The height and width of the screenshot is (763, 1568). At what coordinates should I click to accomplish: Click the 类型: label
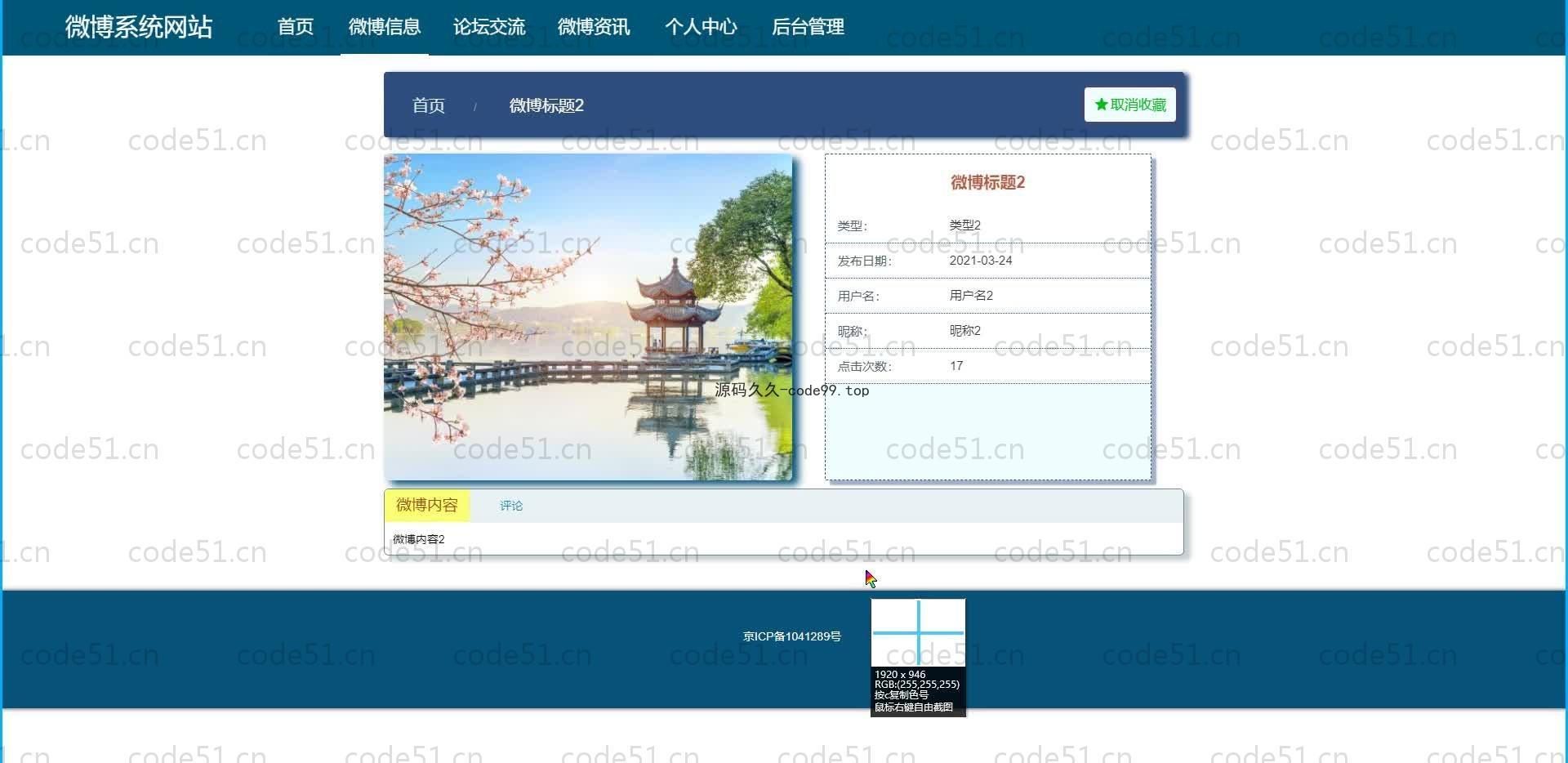click(x=853, y=225)
